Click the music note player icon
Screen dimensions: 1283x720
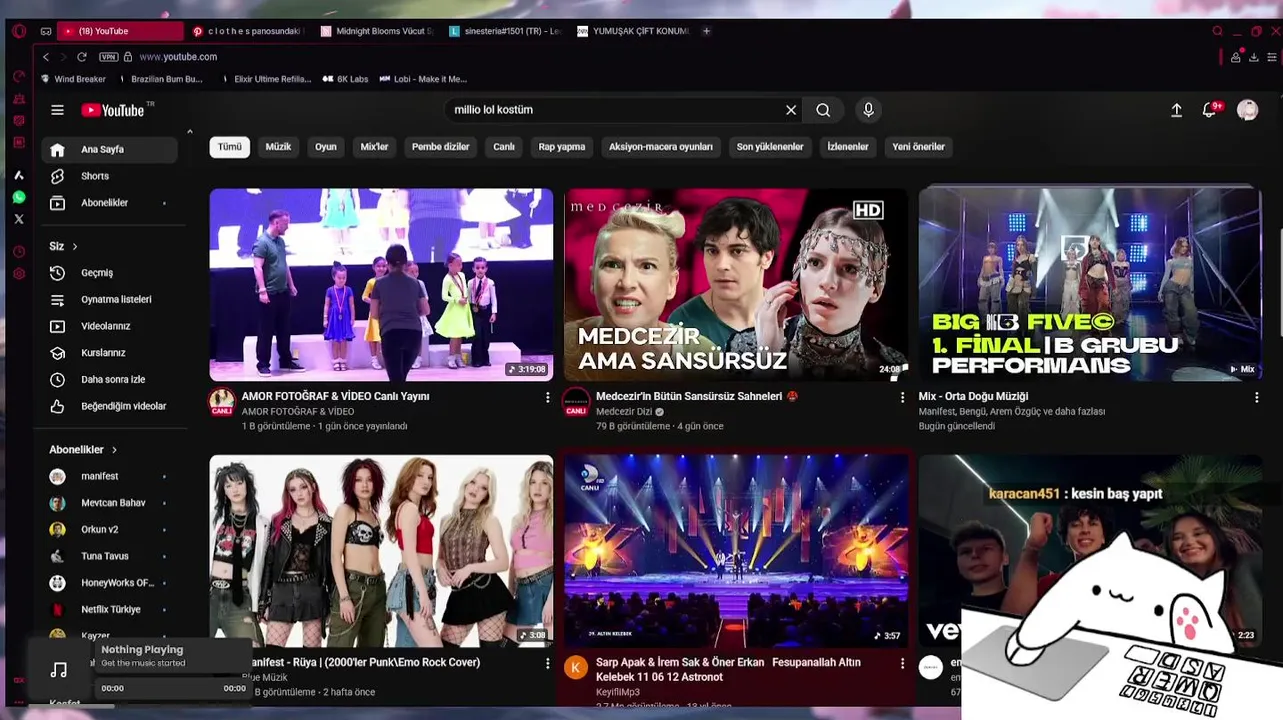[x=59, y=670]
